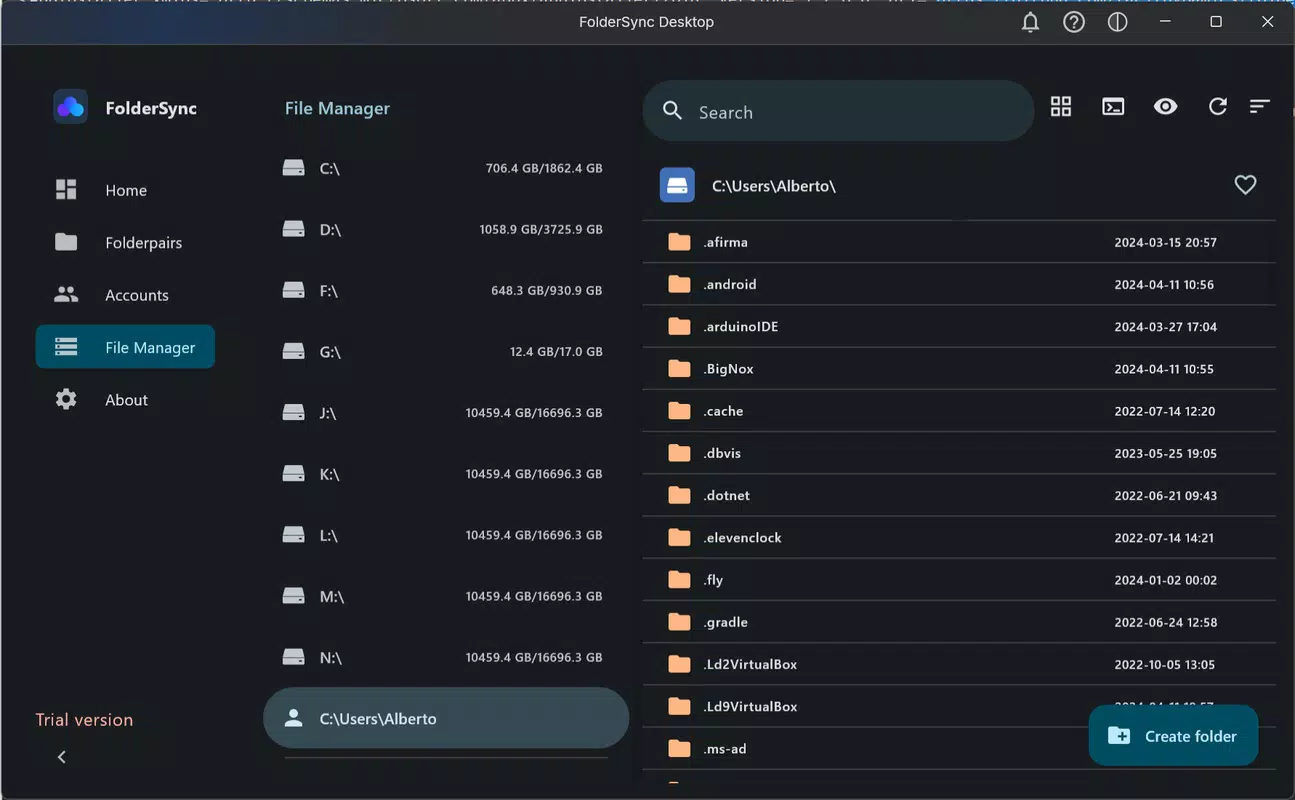Click the folder icon of .afirma

click(x=680, y=242)
